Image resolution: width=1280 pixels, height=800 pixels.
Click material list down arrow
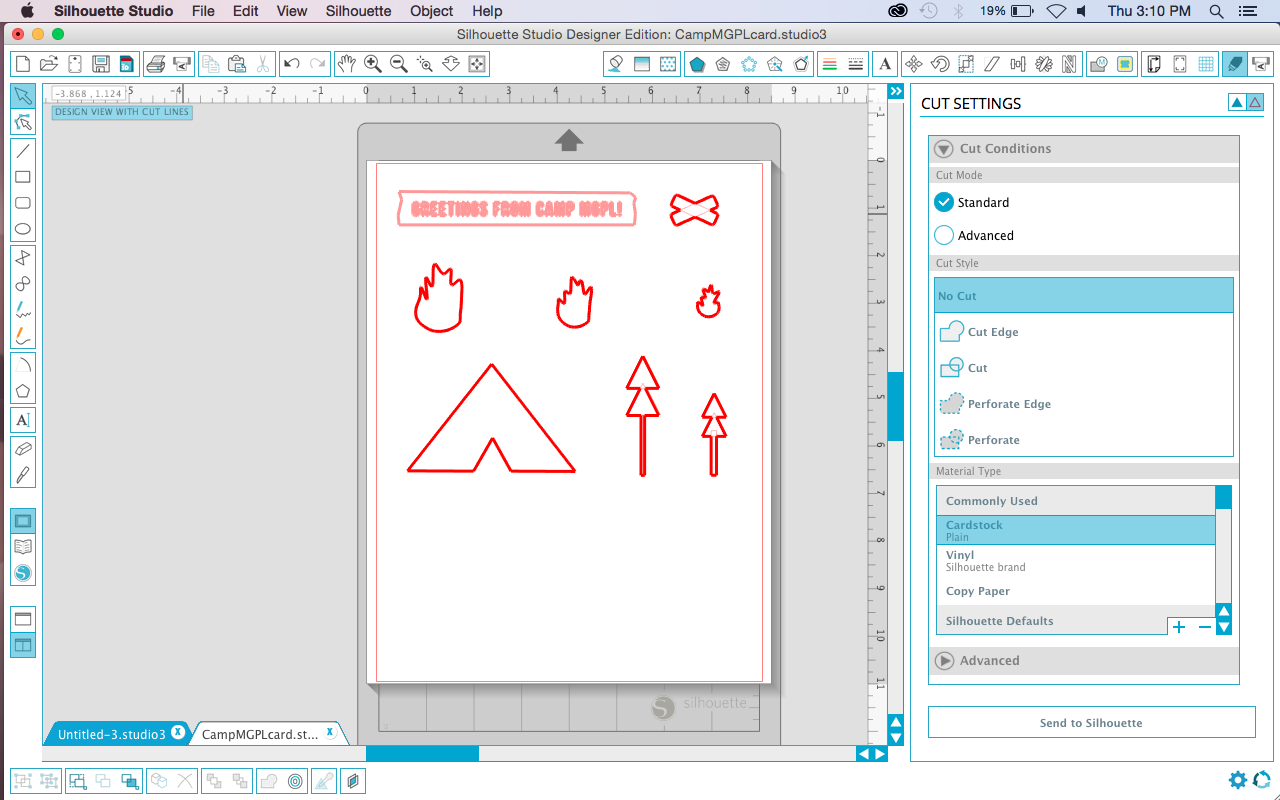(1224, 627)
